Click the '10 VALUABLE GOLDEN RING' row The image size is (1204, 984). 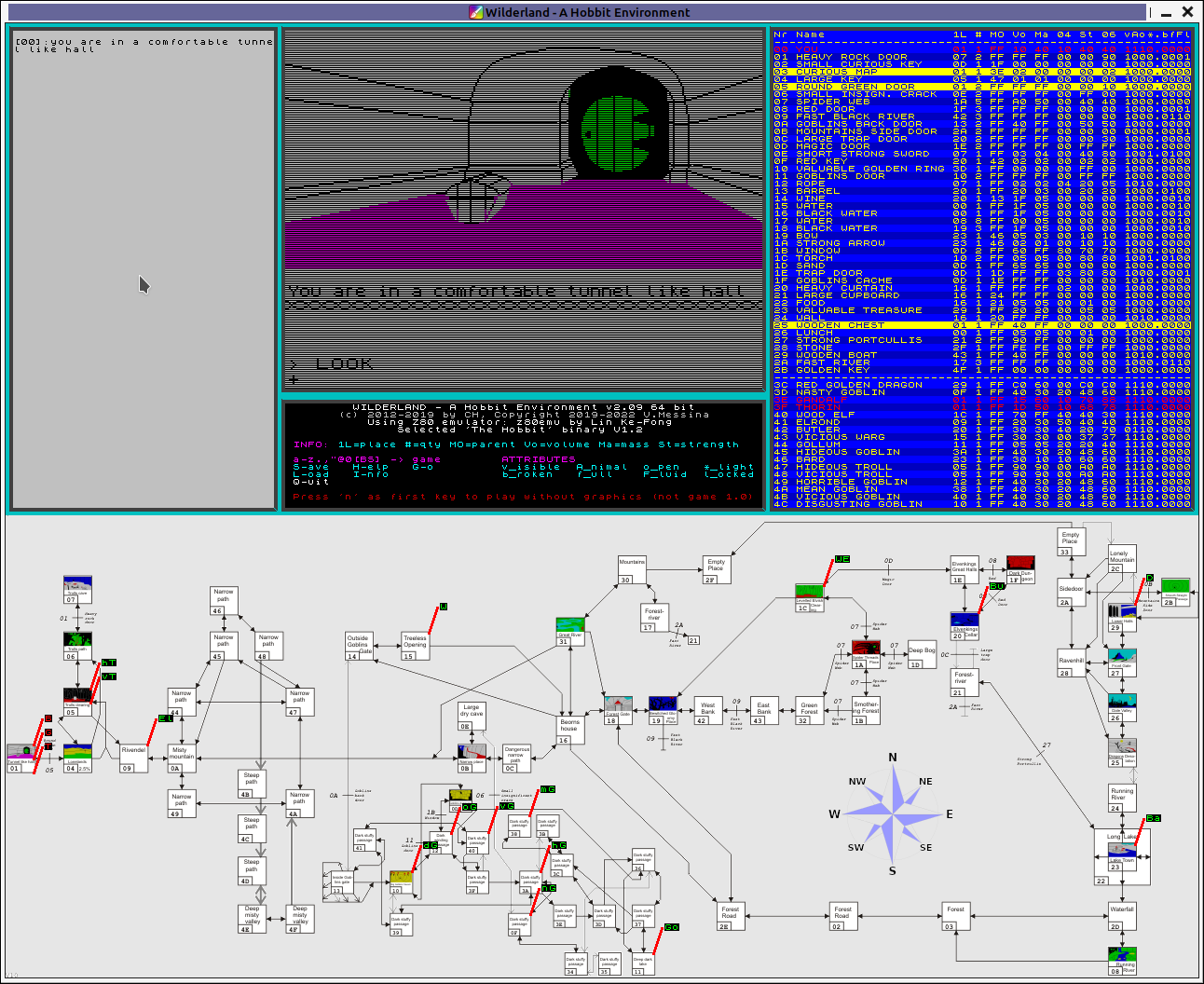coord(982,169)
